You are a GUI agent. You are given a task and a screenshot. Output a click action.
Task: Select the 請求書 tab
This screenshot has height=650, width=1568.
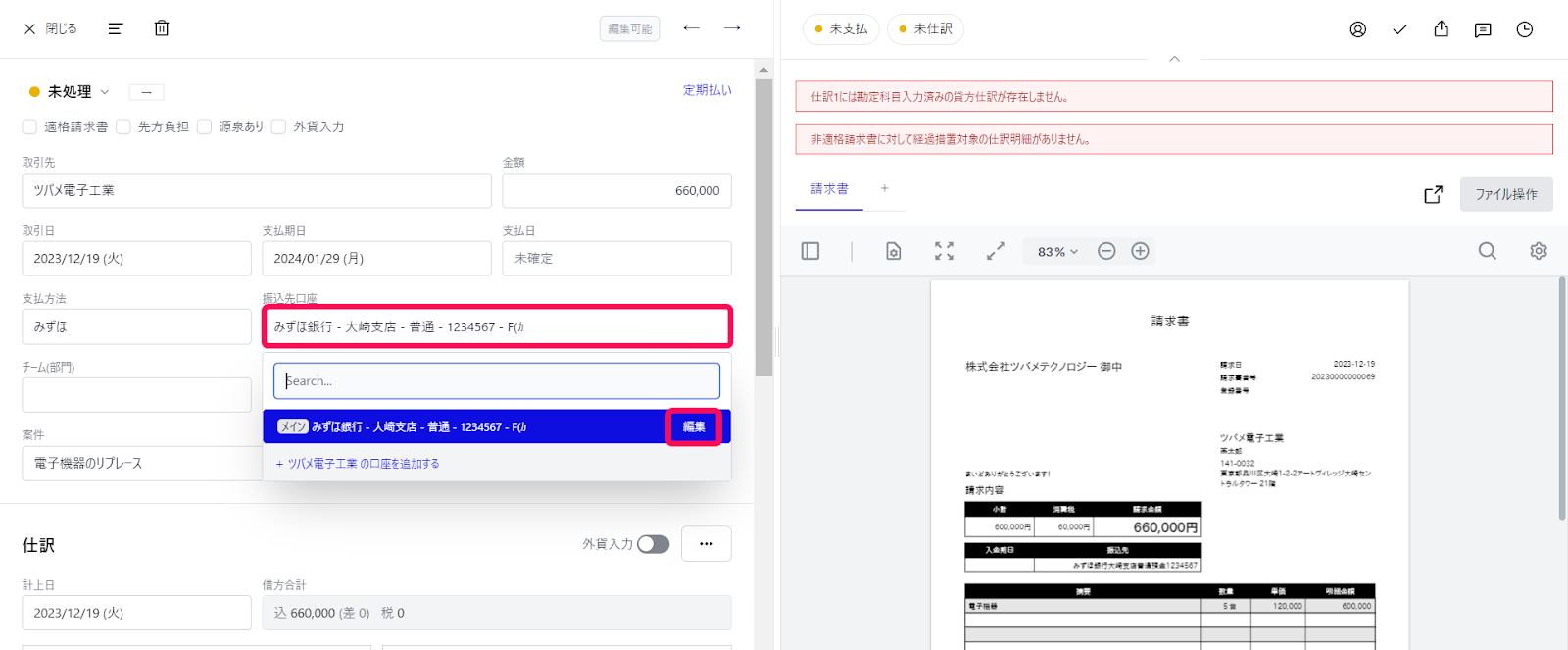click(829, 189)
